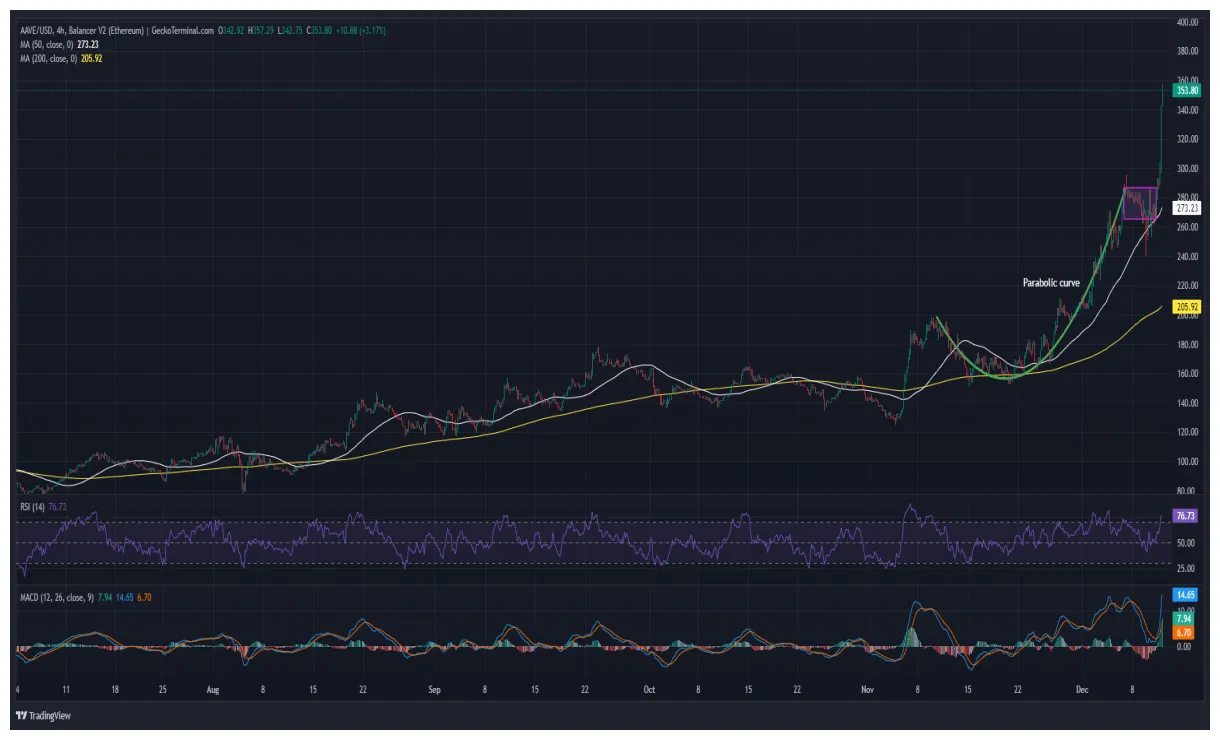Viewport: 1220px width, 740px height.
Task: Click the Parabolic curve text annotation
Action: pos(1050,284)
